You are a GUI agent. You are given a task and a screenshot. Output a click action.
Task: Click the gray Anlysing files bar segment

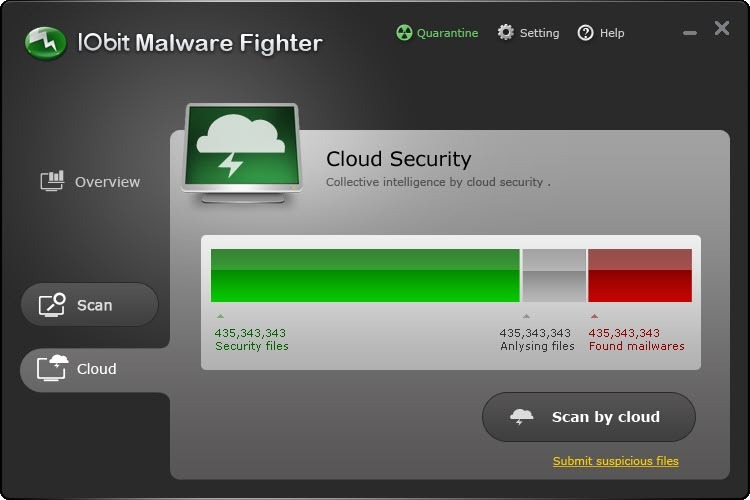pos(554,275)
